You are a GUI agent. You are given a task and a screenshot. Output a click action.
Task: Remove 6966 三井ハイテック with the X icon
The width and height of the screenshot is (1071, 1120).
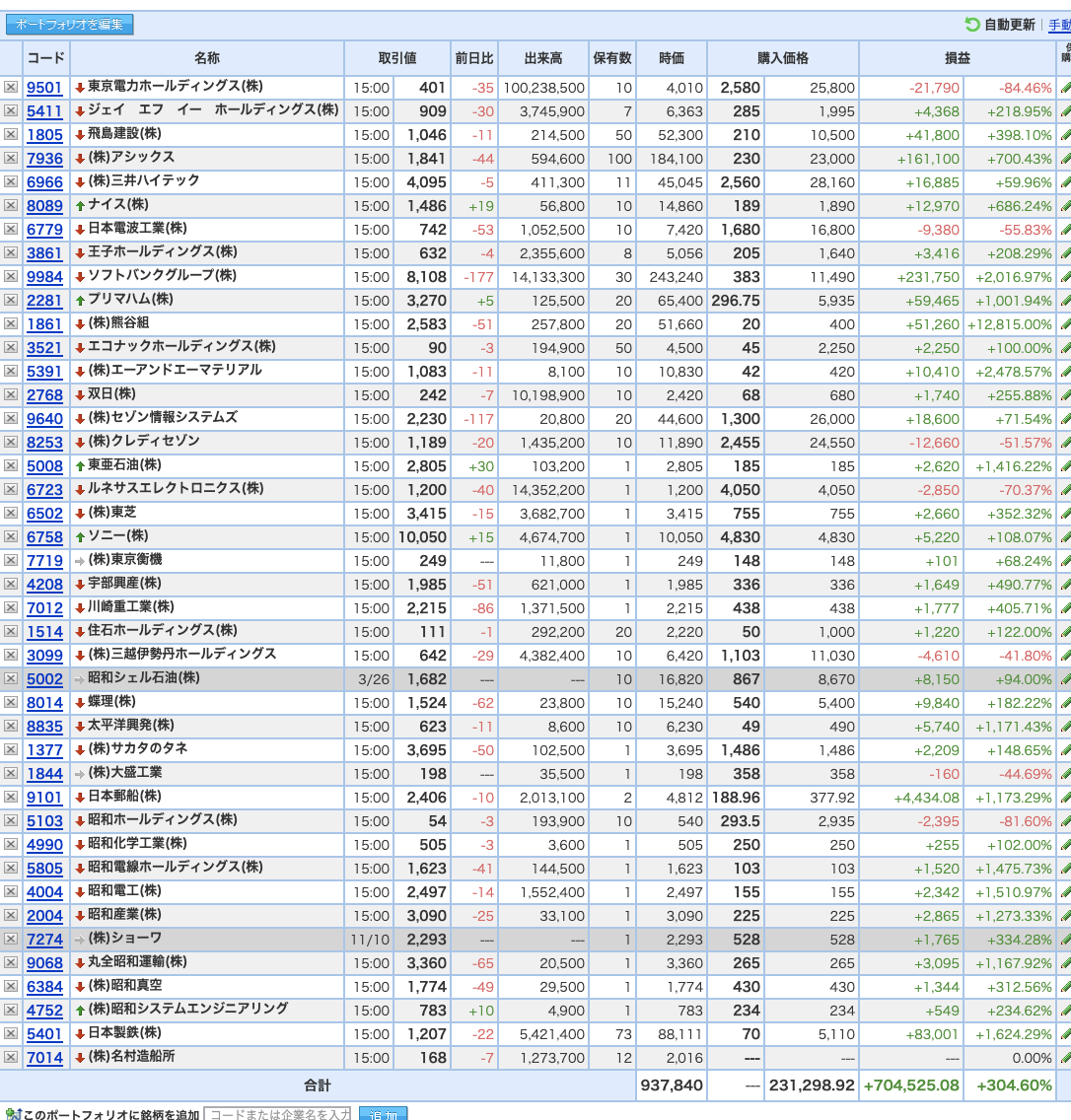click(11, 181)
